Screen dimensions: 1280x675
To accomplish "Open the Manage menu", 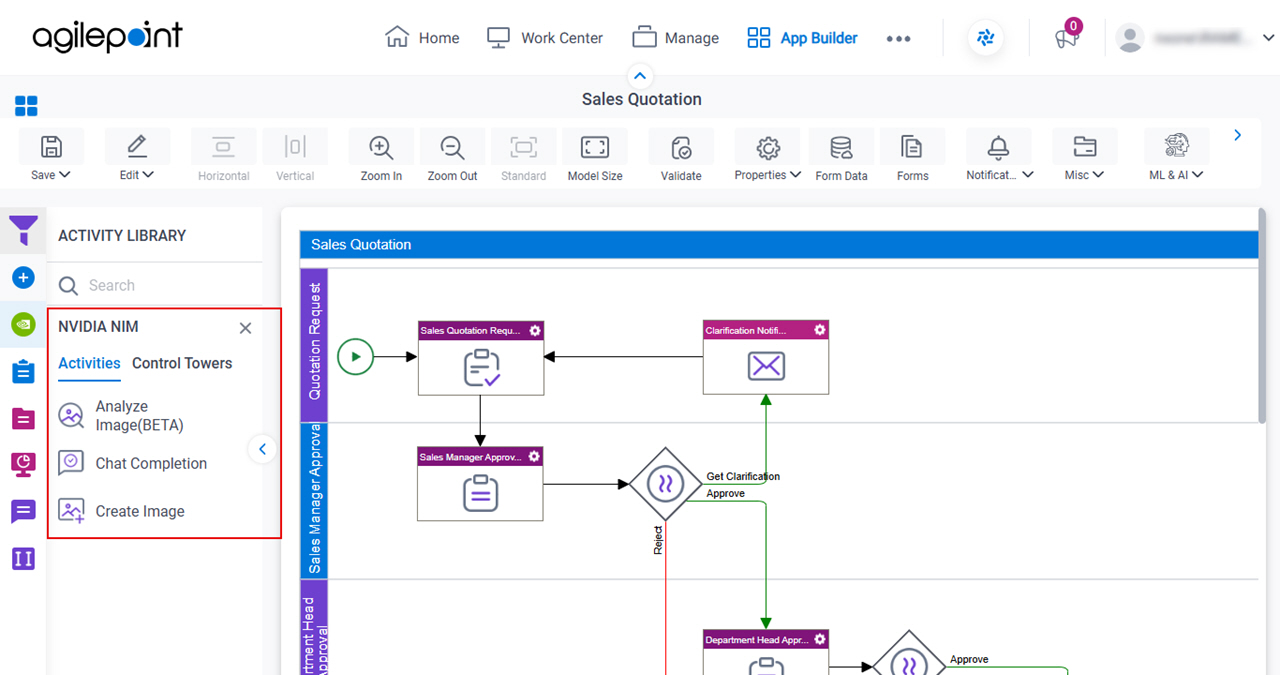I will click(x=676, y=38).
